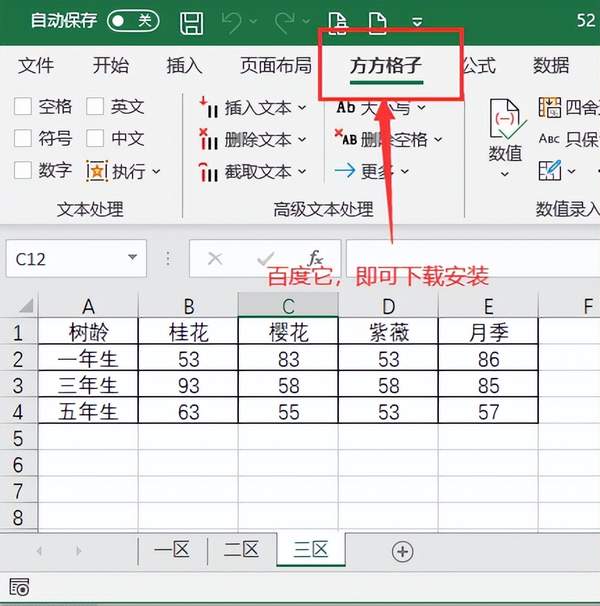Click the Ab 大小写 case icon
The width and height of the screenshot is (600, 606).
(346, 107)
